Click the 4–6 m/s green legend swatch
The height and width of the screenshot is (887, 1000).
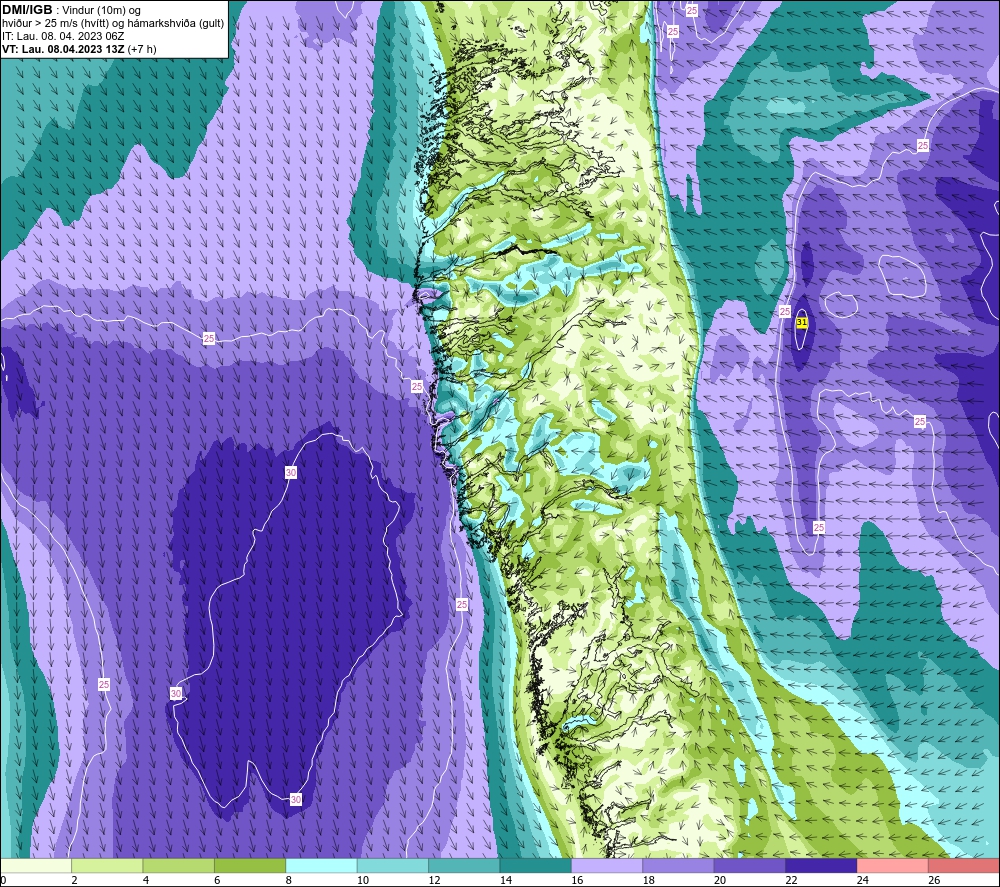point(179,865)
